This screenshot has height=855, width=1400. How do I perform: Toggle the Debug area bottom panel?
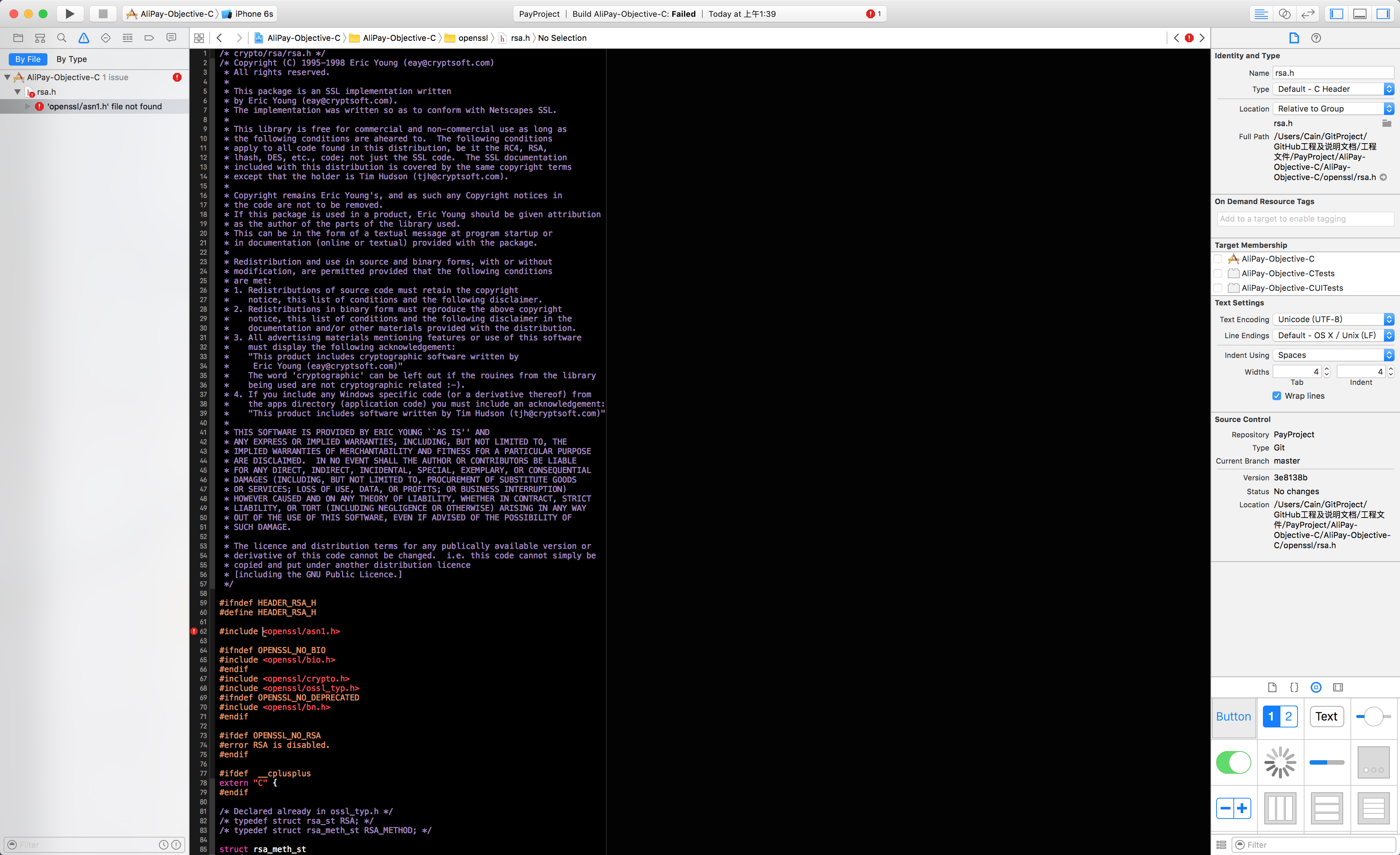1360,13
